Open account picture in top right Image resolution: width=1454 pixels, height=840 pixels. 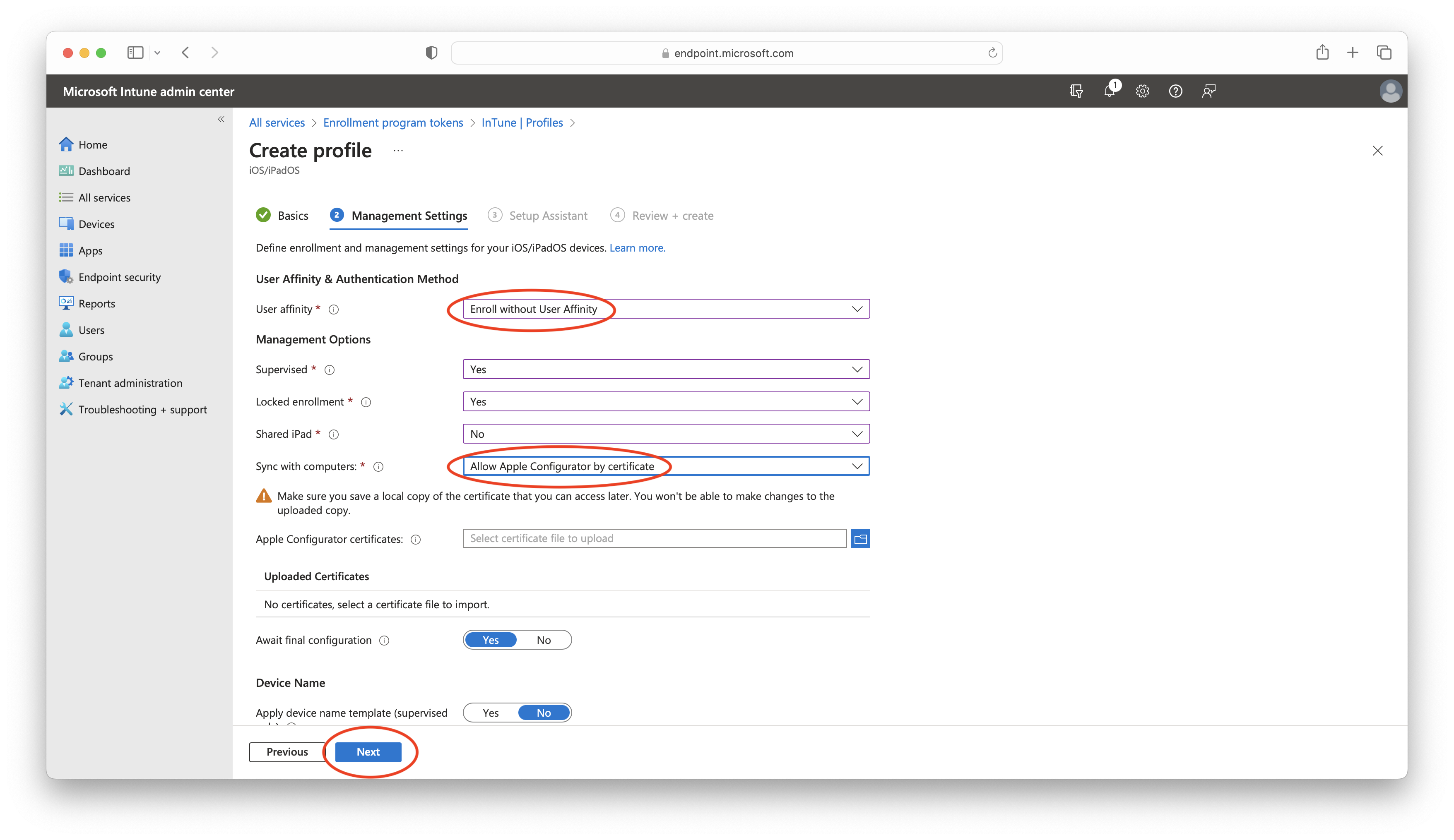tap(1391, 91)
